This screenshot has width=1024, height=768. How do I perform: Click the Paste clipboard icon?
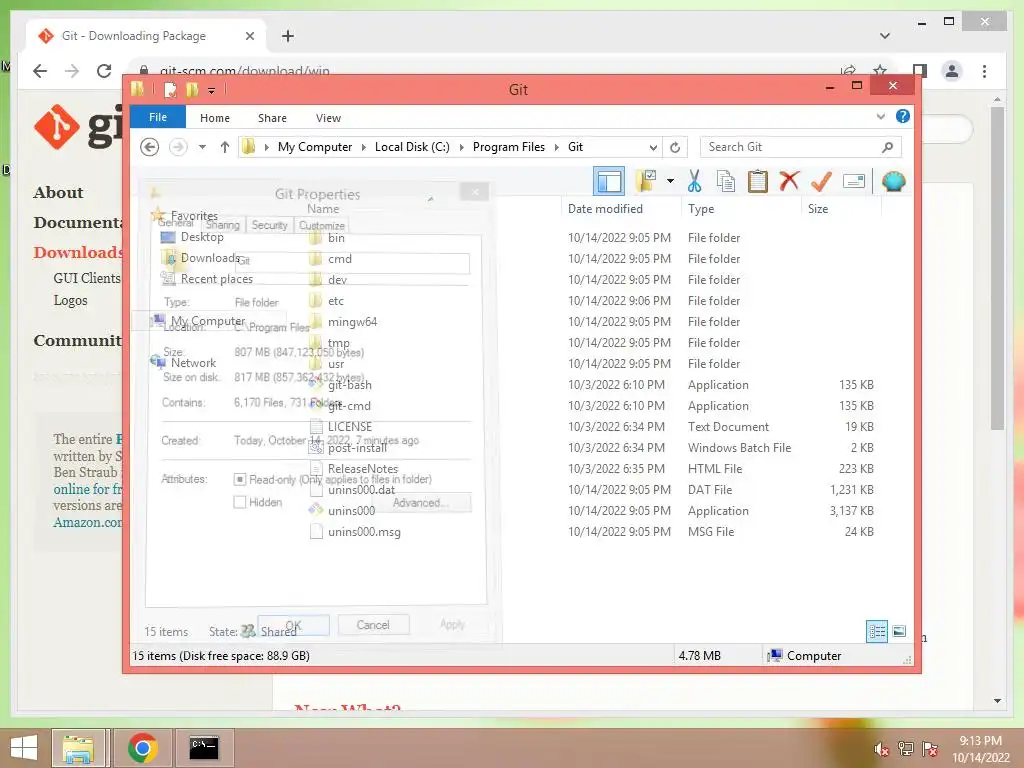(x=758, y=181)
